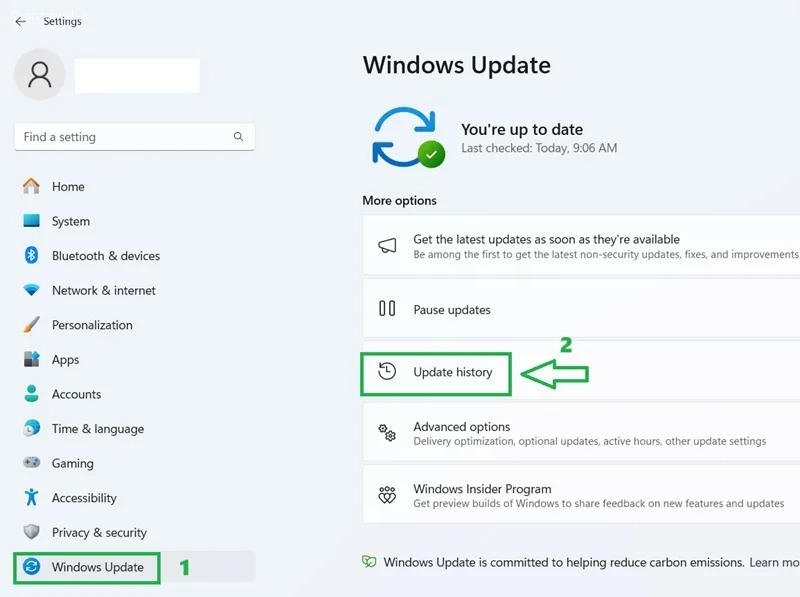Viewport: 800px width, 597px height.
Task: Open Windows Insider Program settings
Action: click(x=581, y=495)
